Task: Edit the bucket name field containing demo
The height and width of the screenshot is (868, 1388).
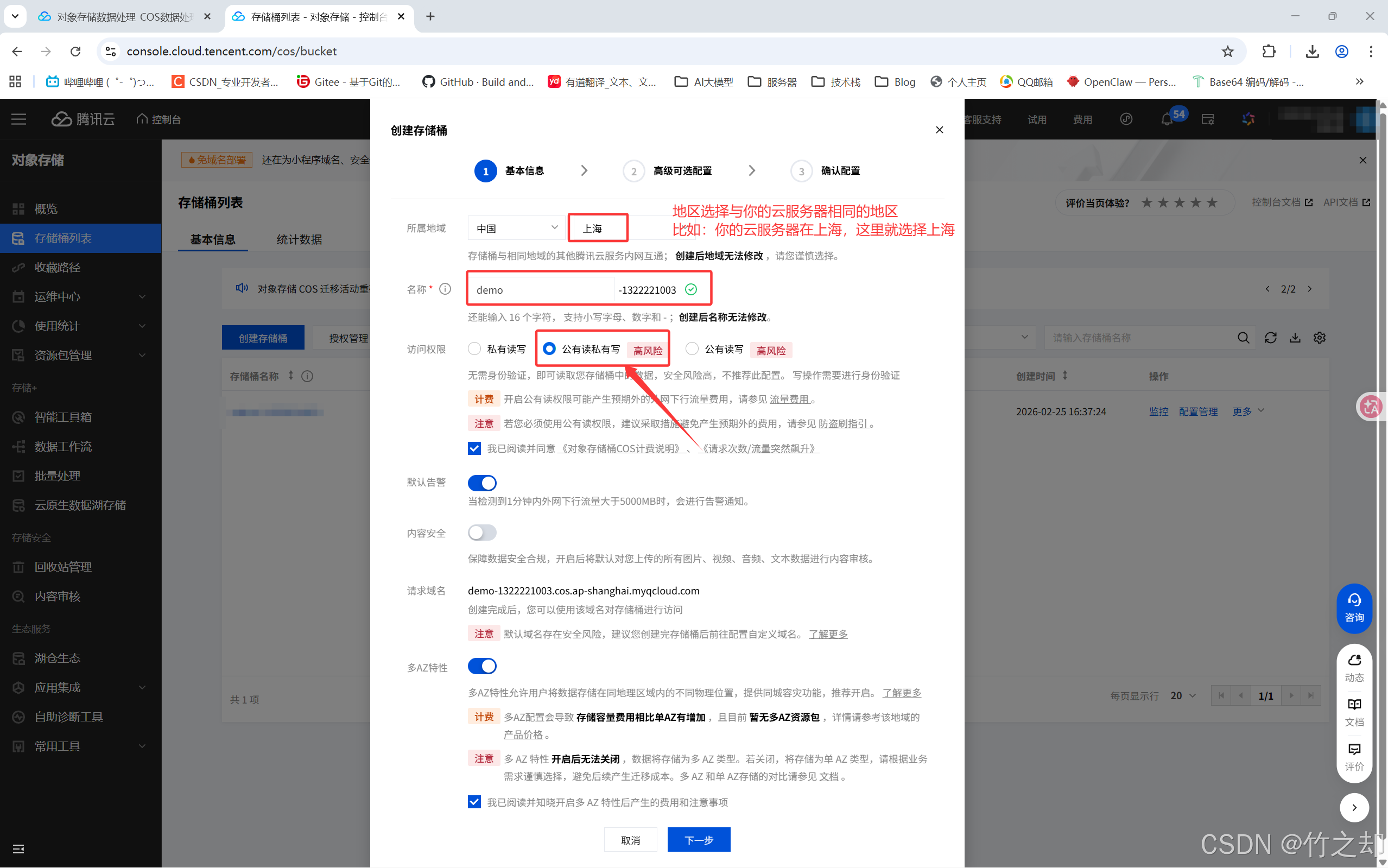Action: tap(541, 289)
